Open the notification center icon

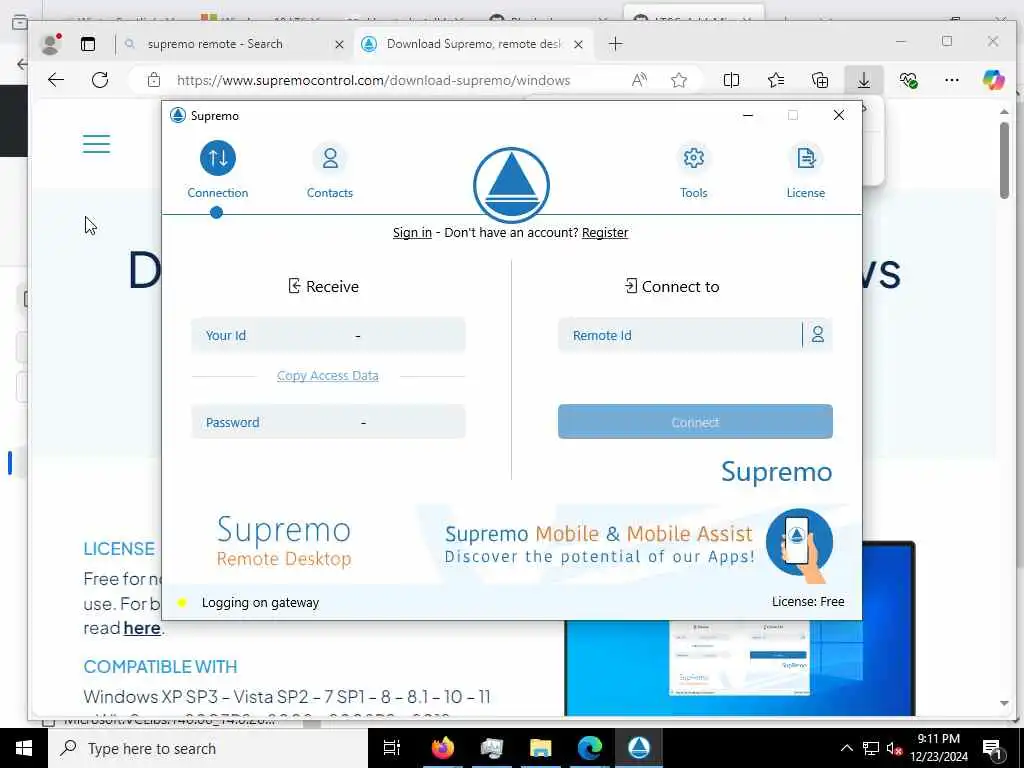[x=992, y=748]
